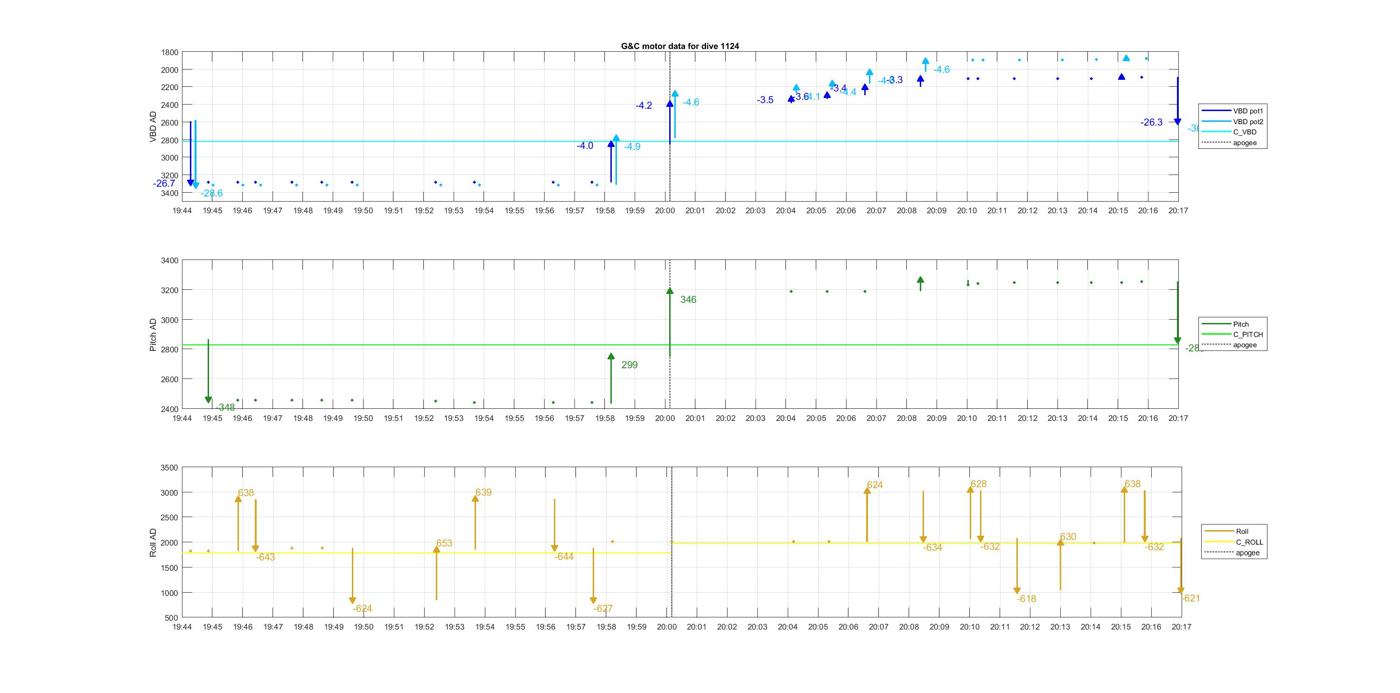Click the golden down arrow labeled -618
This screenshot has width=1400, height=693.
point(1017,566)
